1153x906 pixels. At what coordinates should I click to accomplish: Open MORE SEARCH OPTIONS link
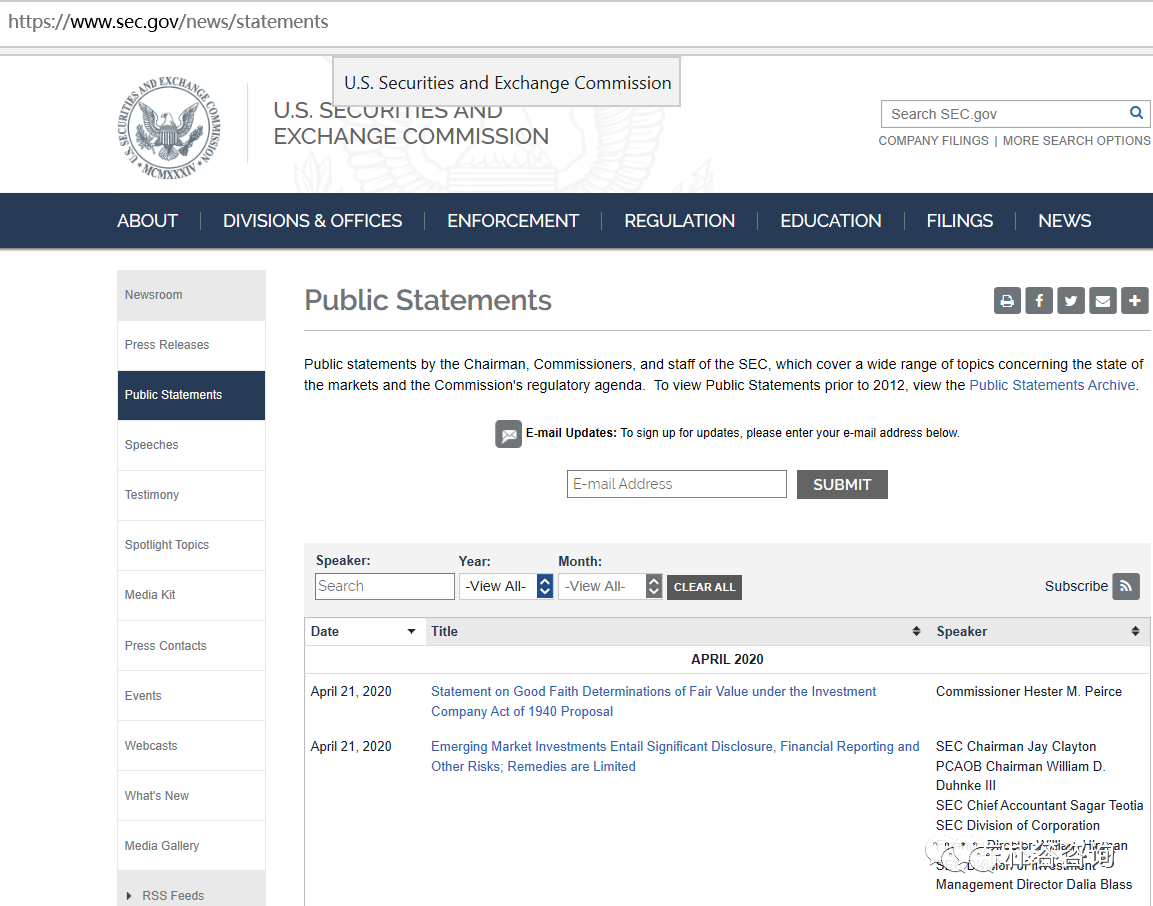[x=1077, y=140]
